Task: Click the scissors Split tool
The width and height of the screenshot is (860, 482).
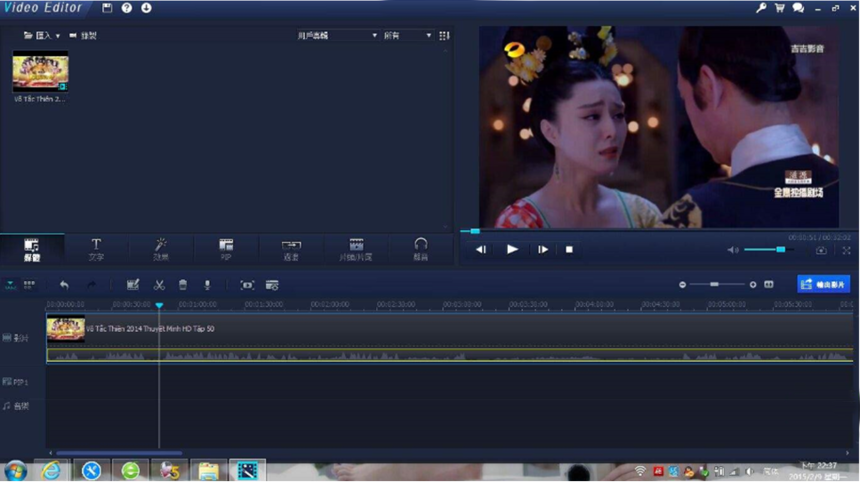Action: pos(159,285)
